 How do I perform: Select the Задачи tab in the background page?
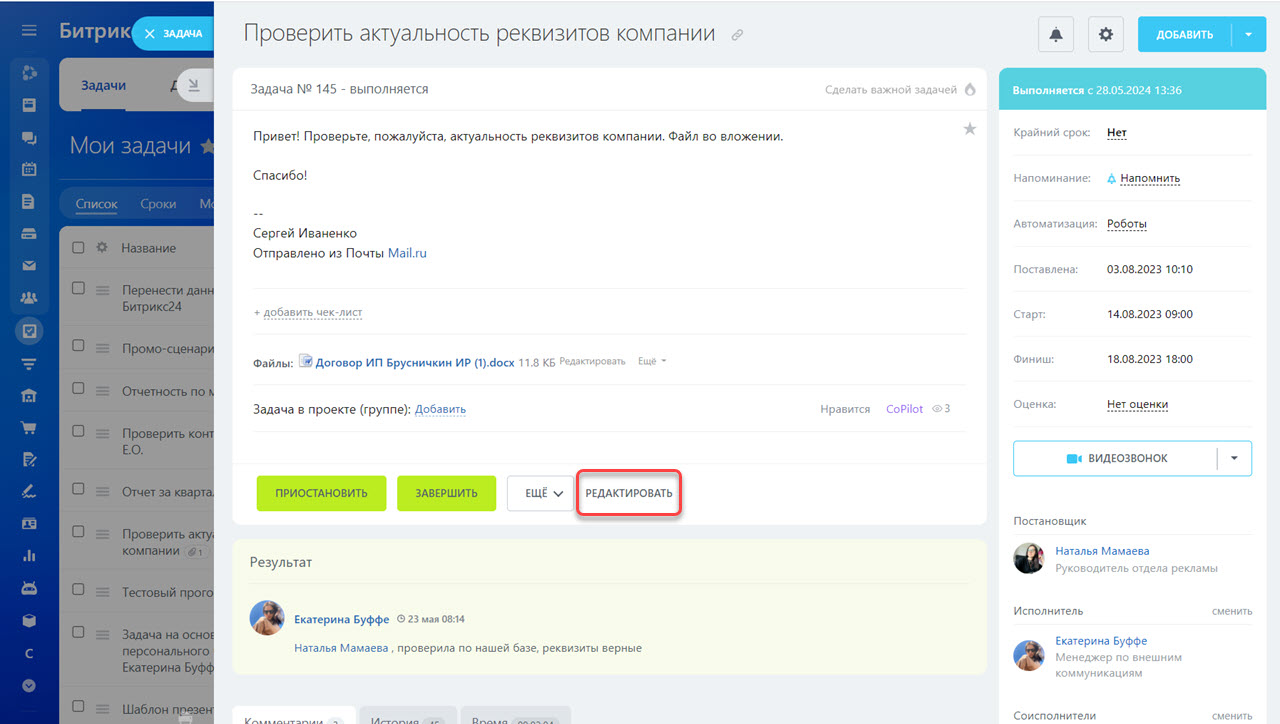click(103, 85)
